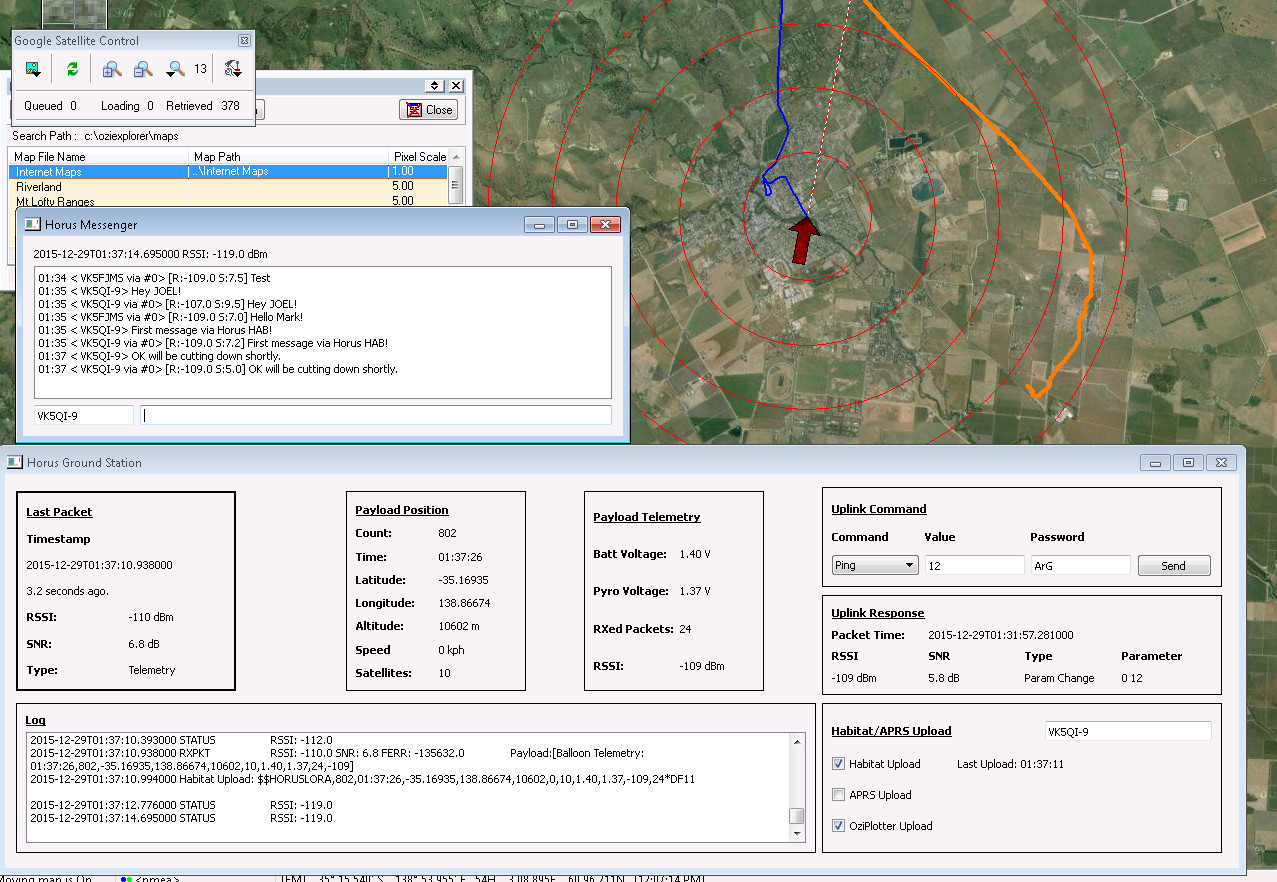Send the uplink command with the Send button
The image size is (1277, 882).
pos(1174,566)
